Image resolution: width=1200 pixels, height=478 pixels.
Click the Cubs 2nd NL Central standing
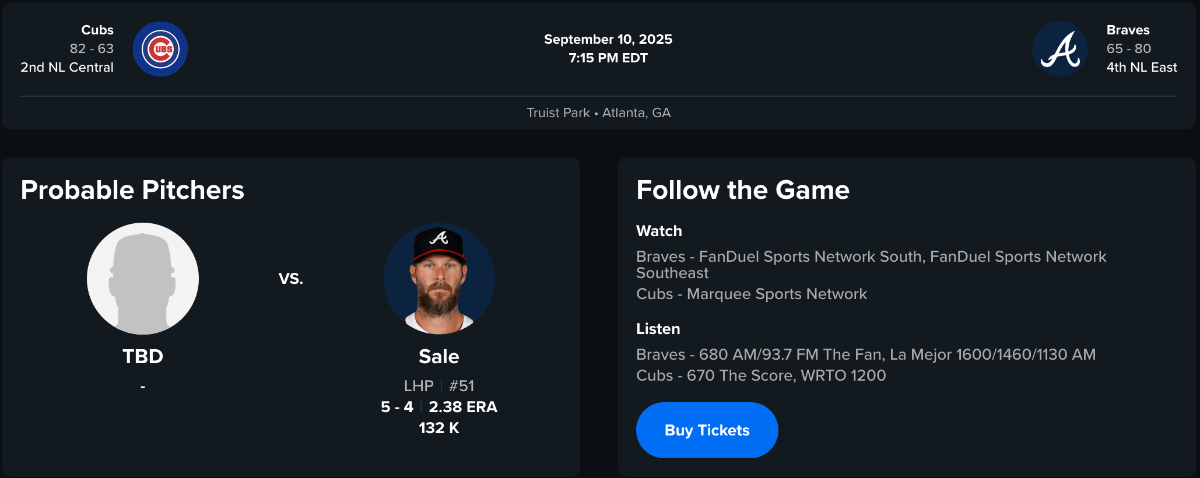[x=67, y=67]
